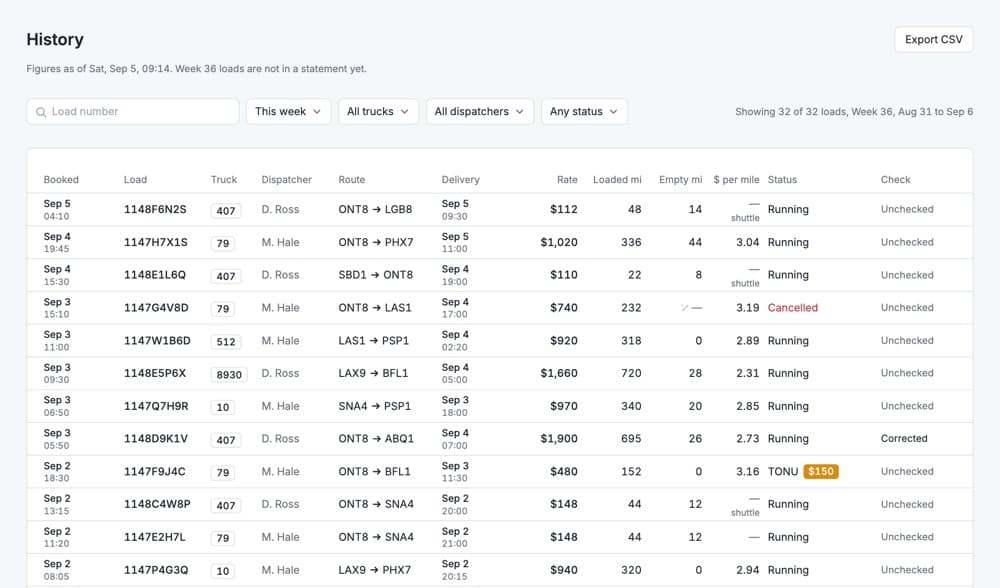The height and width of the screenshot is (588, 1000).
Task: Click route ONT8 → LAS1
Action: [375, 307]
